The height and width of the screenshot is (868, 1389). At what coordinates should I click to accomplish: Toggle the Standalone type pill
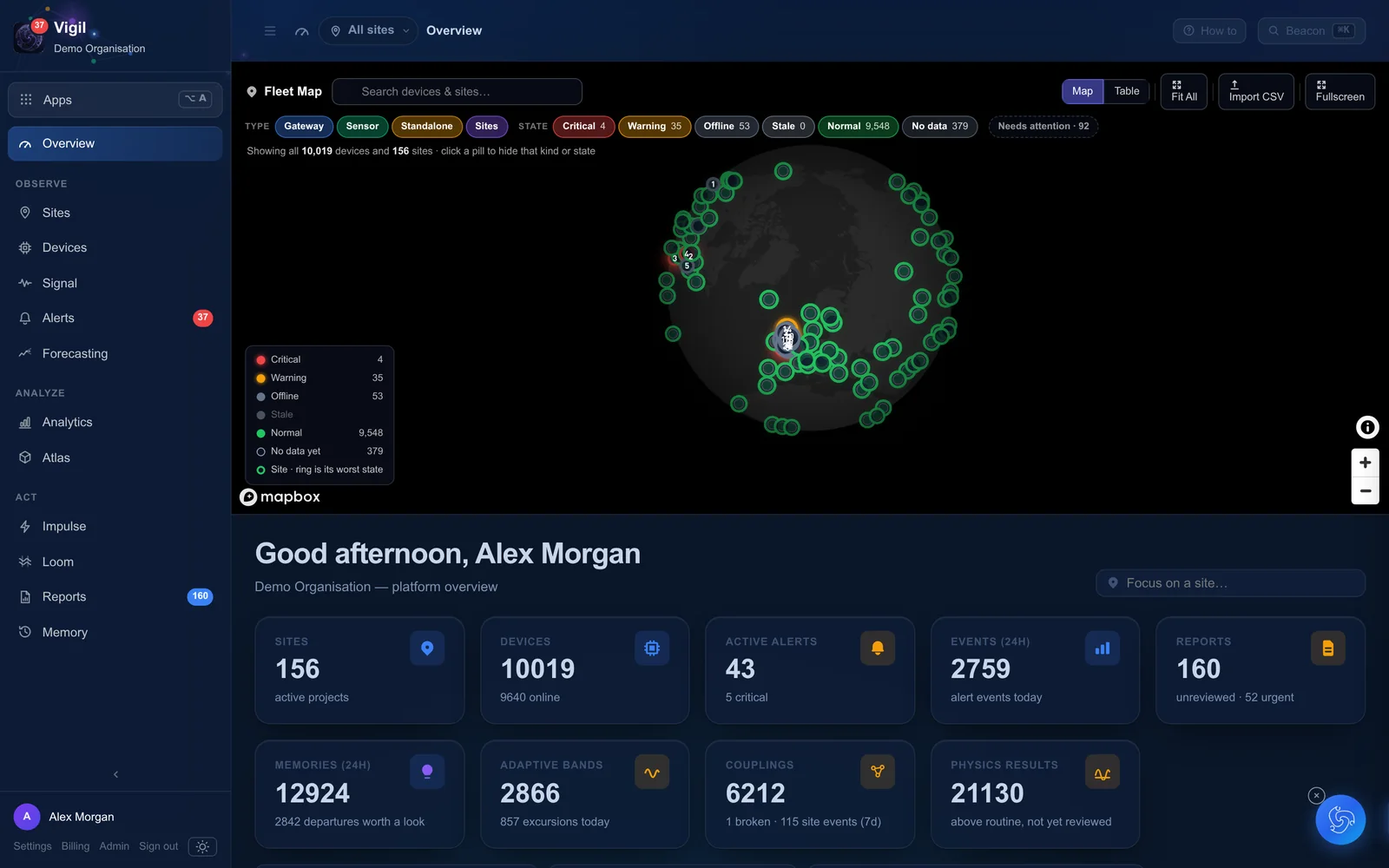pyautogui.click(x=426, y=127)
